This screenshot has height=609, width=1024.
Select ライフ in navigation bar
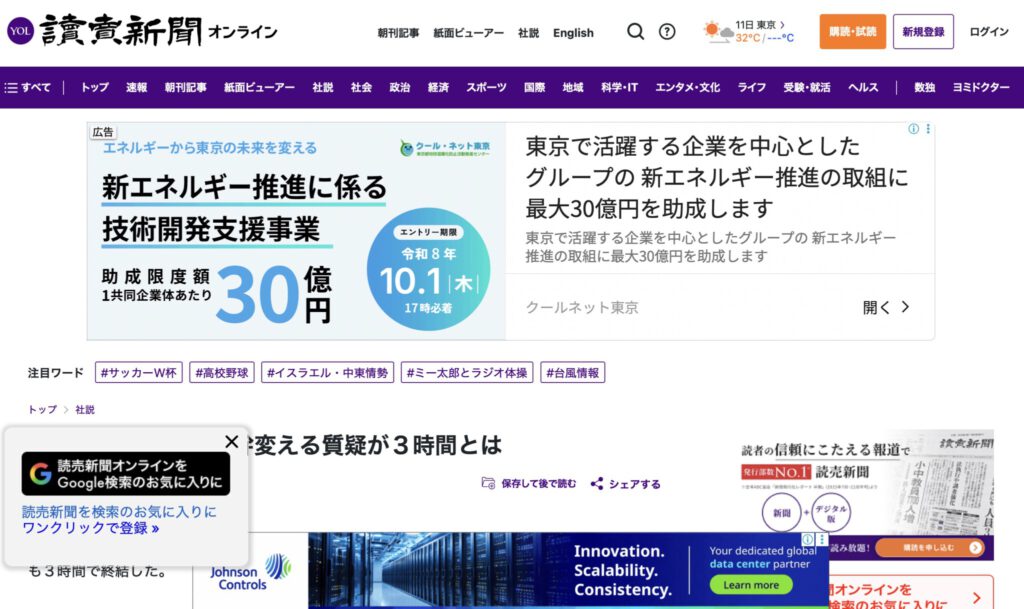pyautogui.click(x=752, y=87)
